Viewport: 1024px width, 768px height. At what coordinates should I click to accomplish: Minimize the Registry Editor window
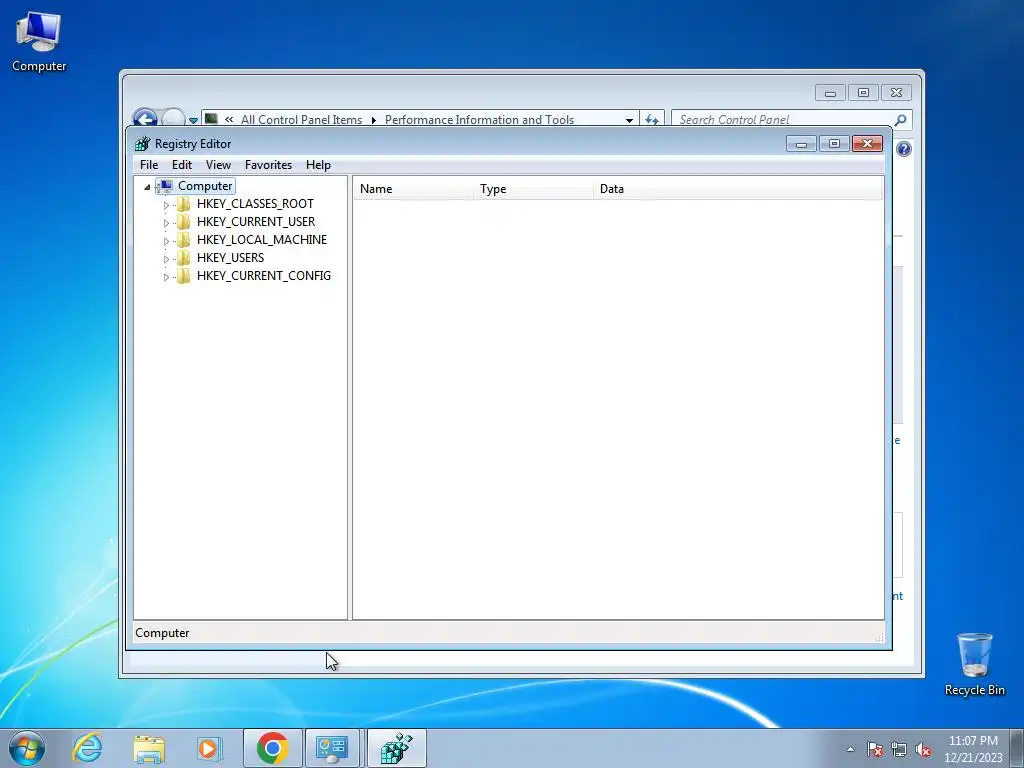(x=801, y=144)
